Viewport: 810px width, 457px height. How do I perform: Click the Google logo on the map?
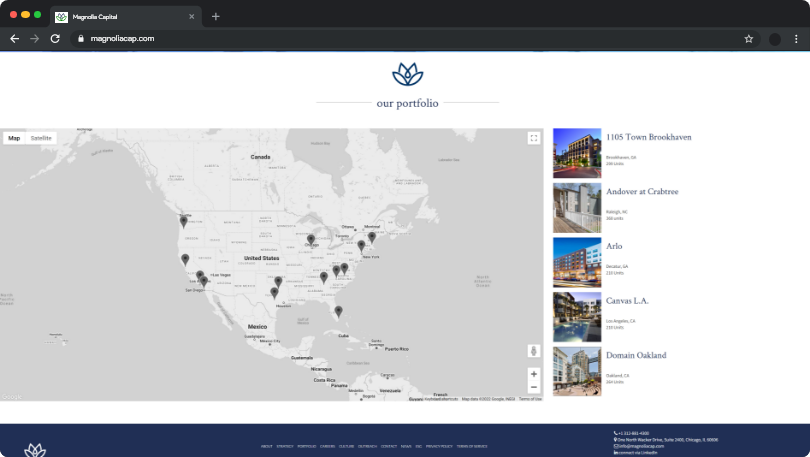click(x=11, y=397)
